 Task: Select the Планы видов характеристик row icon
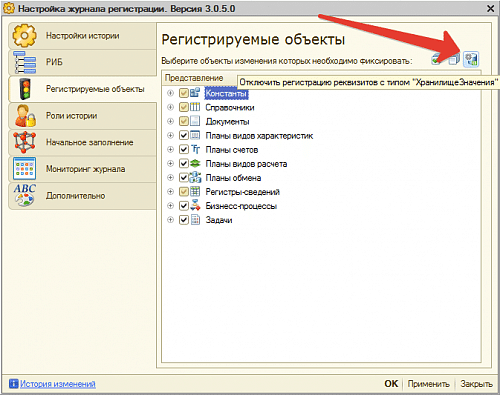(x=195, y=135)
